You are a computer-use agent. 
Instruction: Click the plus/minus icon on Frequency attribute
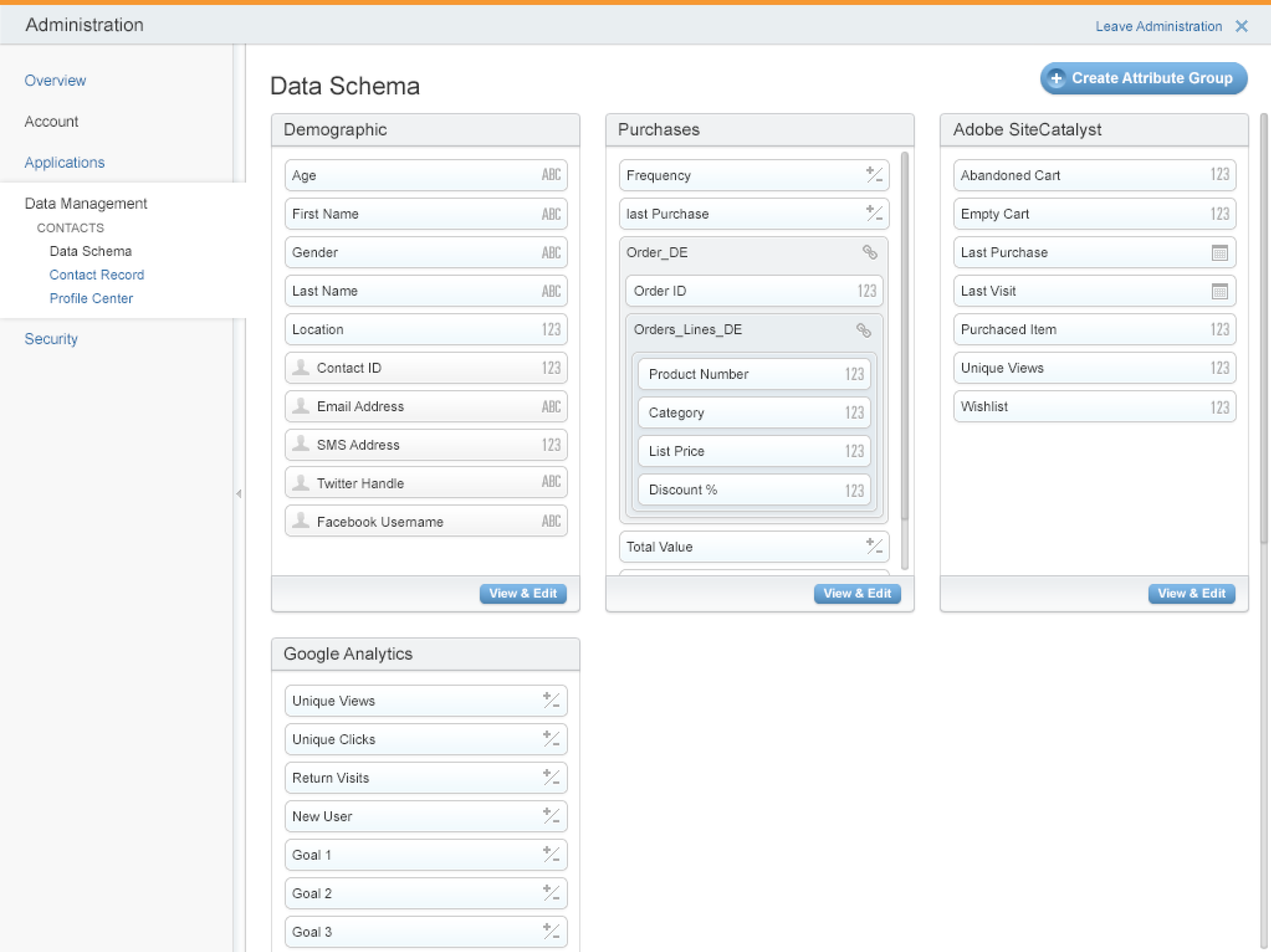[x=874, y=174]
